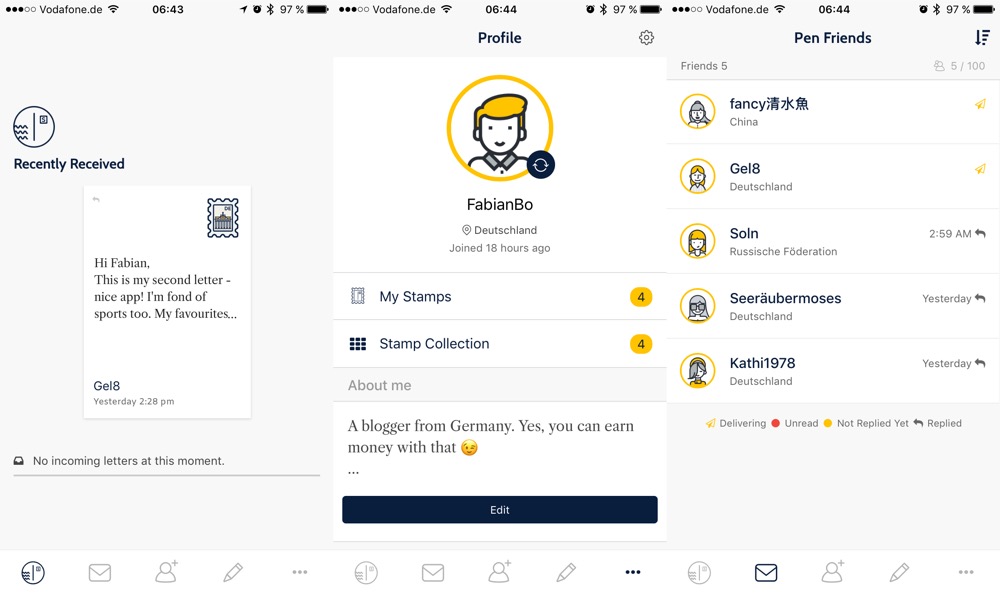Open the conversation with Seeräubermoses
The image size is (1000, 593).
[x=833, y=306]
